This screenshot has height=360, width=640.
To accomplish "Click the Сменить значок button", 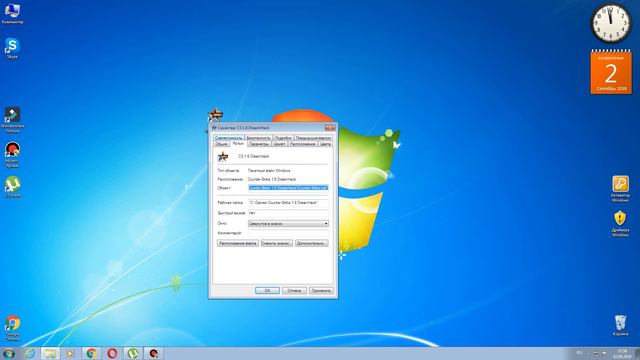I will (x=277, y=243).
